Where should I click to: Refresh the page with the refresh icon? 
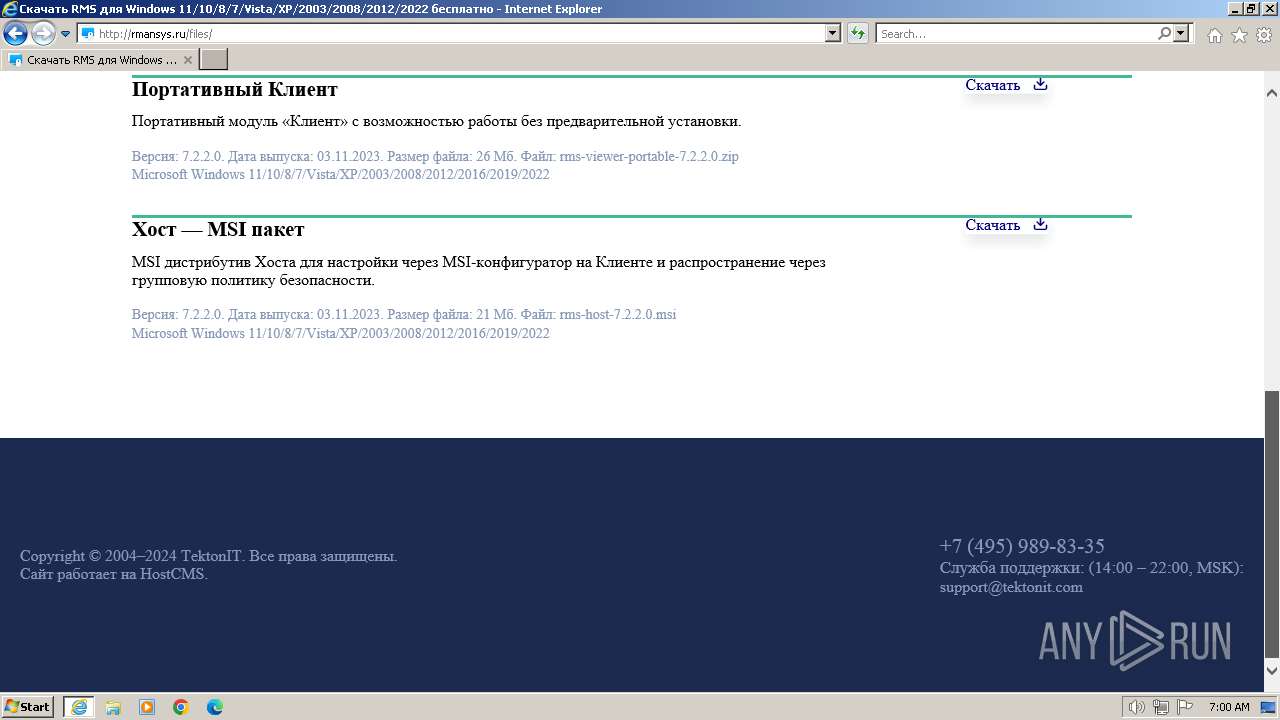(x=858, y=34)
